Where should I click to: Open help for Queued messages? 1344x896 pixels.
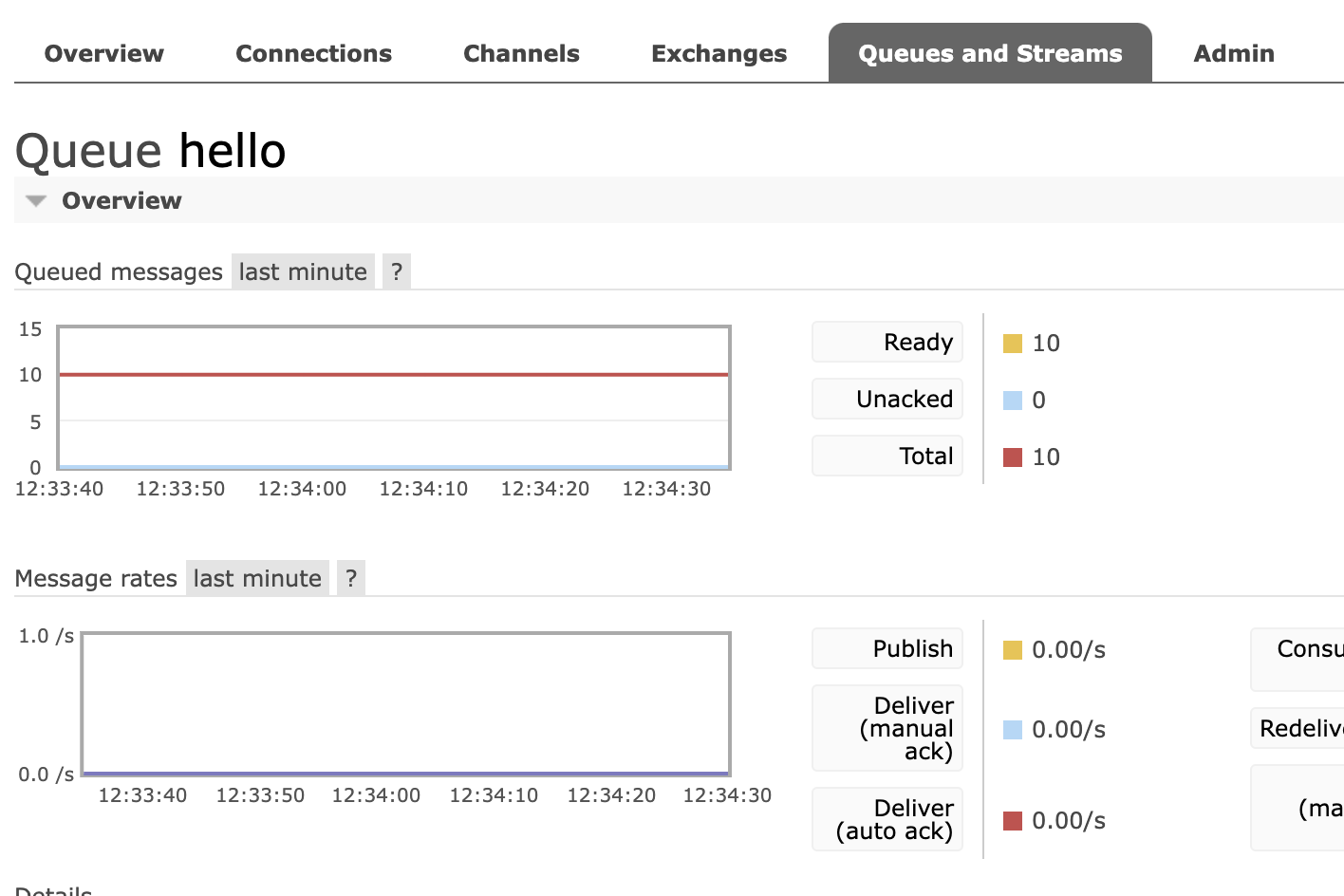pyautogui.click(x=397, y=271)
